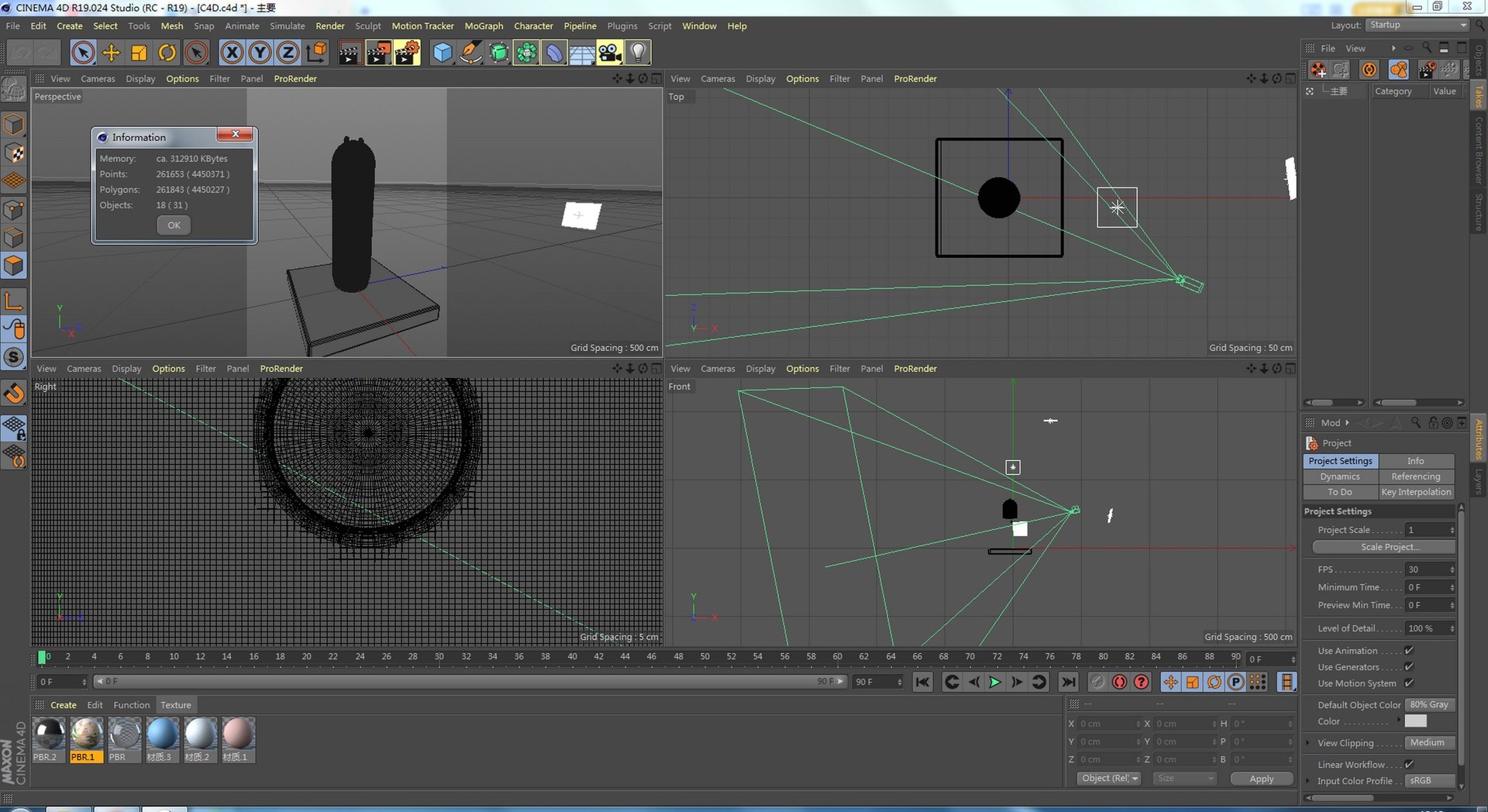Click the FPS input field
Screen dimensions: 1488x812
click(x=1430, y=569)
